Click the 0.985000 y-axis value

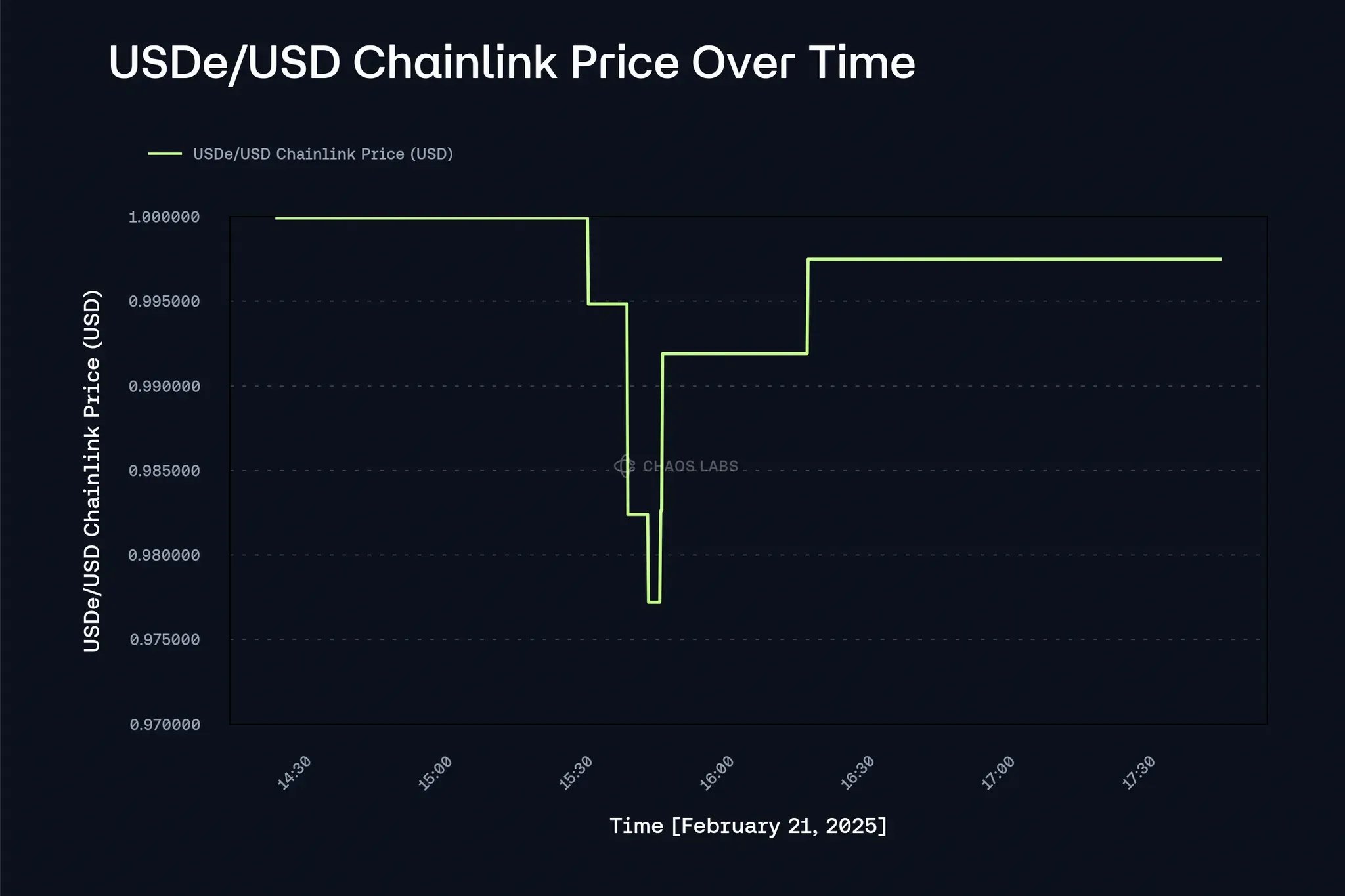tap(164, 471)
